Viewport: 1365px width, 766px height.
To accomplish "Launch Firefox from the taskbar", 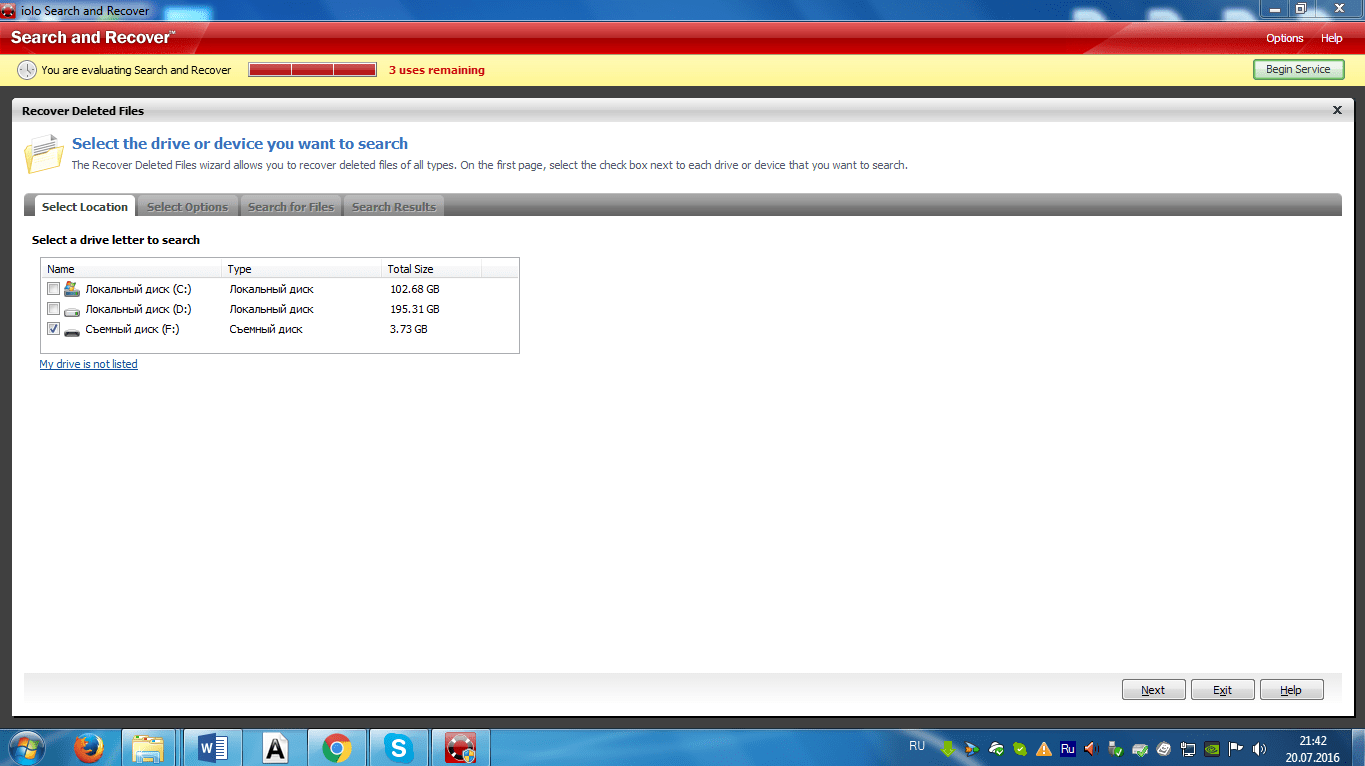I will click(x=89, y=747).
